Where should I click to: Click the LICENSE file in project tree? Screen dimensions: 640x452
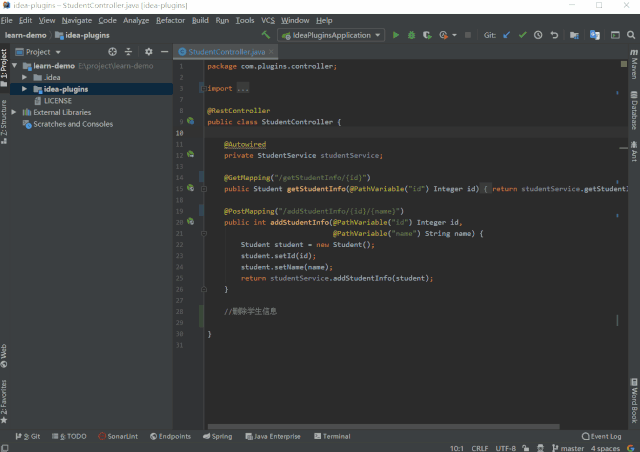(57, 101)
